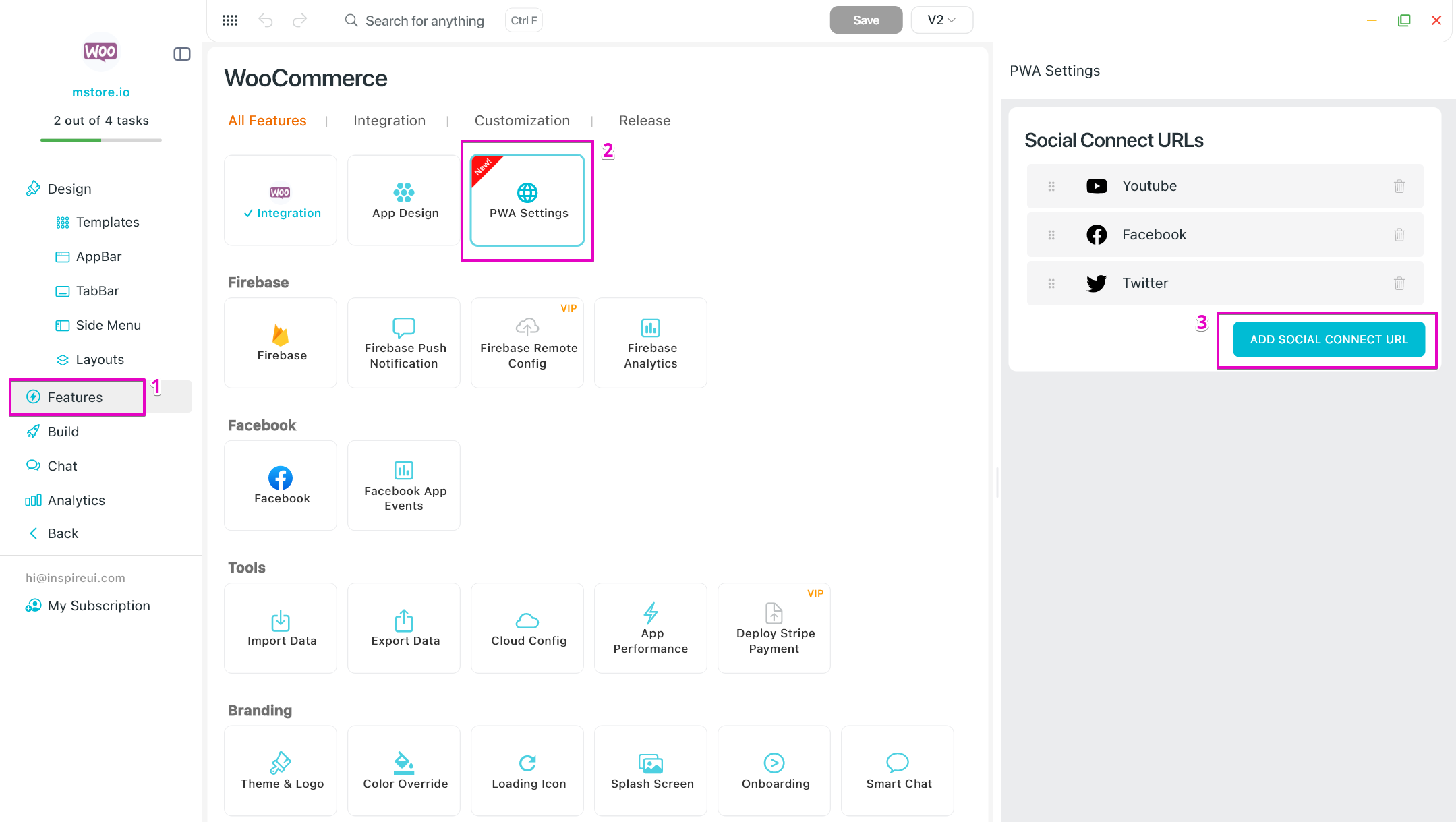This screenshot has height=822, width=1456.
Task: Open the Design section in sidebar
Action: coord(69,189)
